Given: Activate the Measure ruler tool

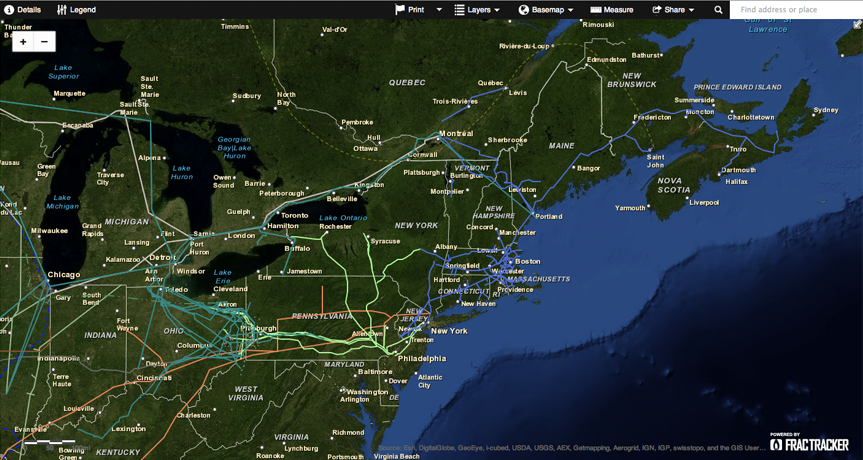Looking at the screenshot, I should [x=611, y=10].
